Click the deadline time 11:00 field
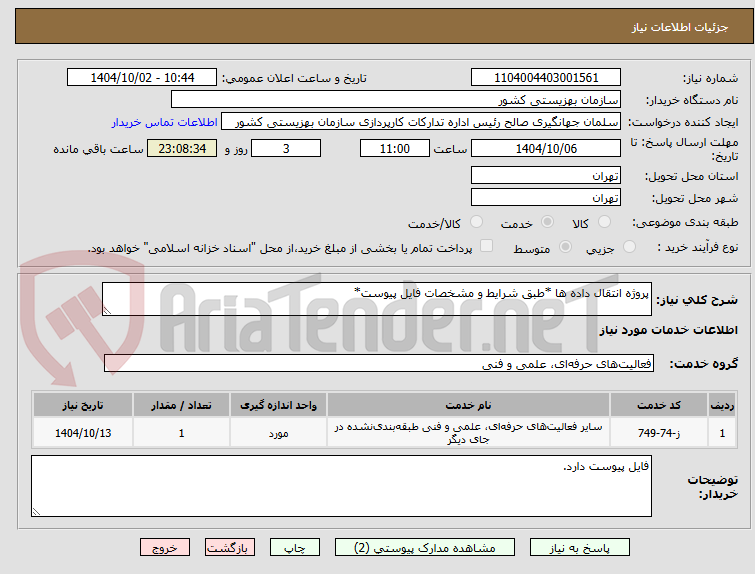Image resolution: width=755 pixels, height=574 pixels. pos(395,148)
